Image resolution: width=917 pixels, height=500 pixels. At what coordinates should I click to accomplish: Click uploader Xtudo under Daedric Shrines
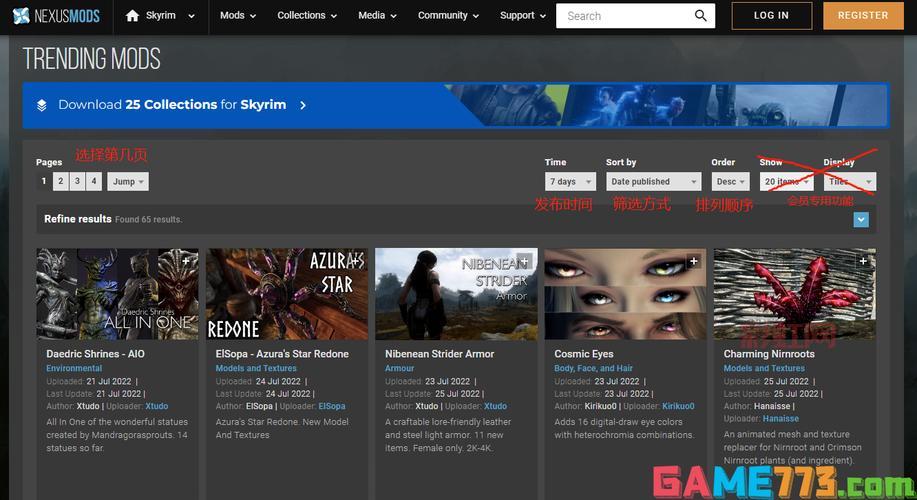point(157,406)
